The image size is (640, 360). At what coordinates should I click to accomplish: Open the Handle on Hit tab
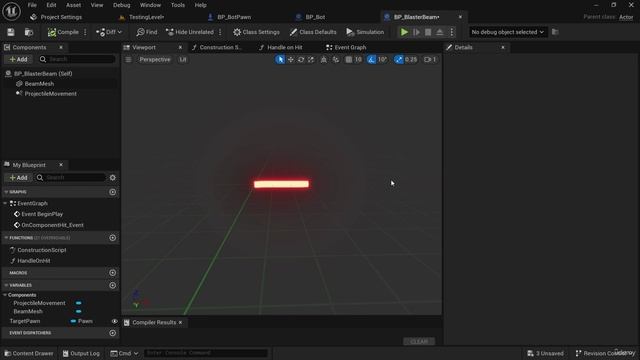[x=284, y=47]
